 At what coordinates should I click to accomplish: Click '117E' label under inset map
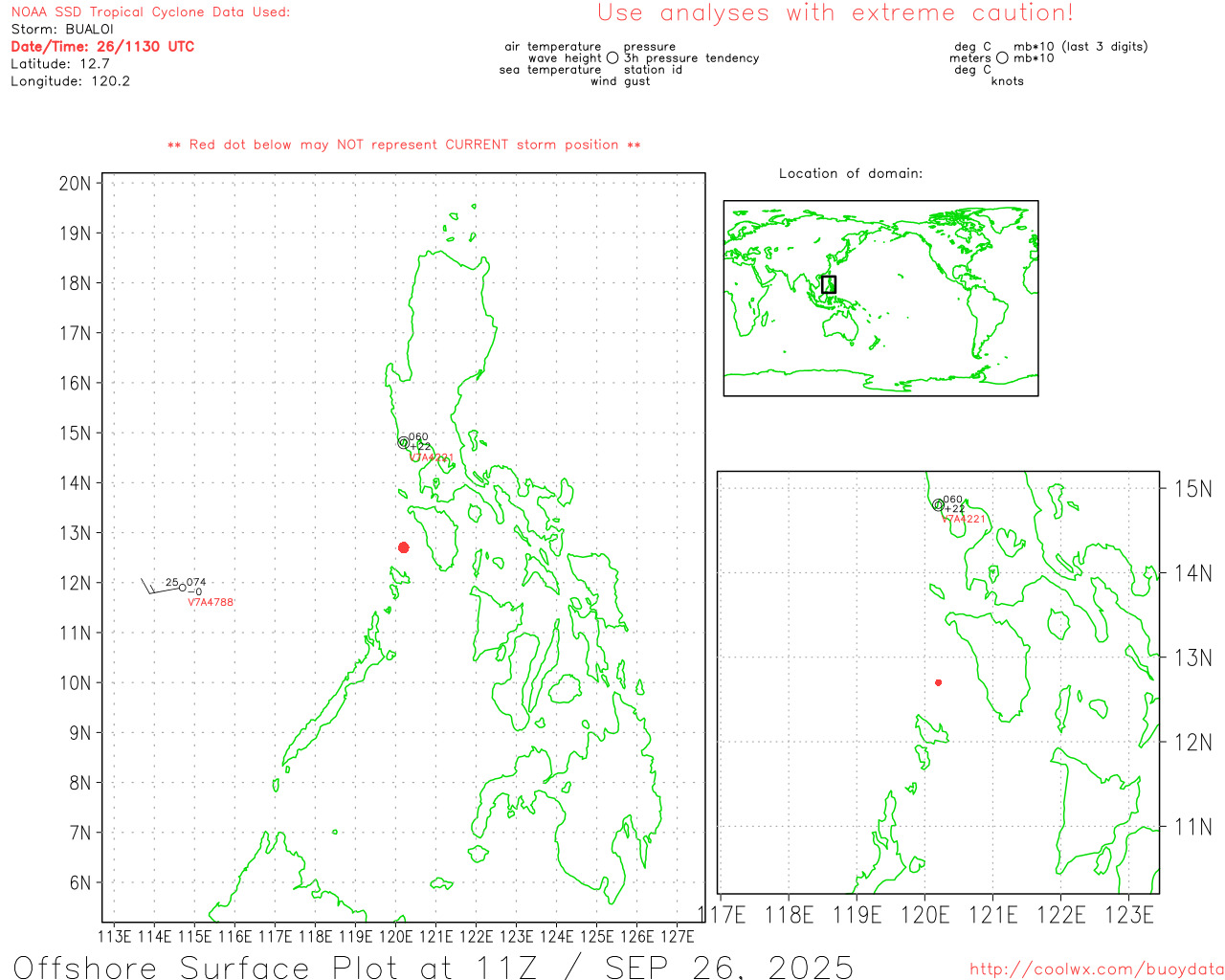point(722,915)
